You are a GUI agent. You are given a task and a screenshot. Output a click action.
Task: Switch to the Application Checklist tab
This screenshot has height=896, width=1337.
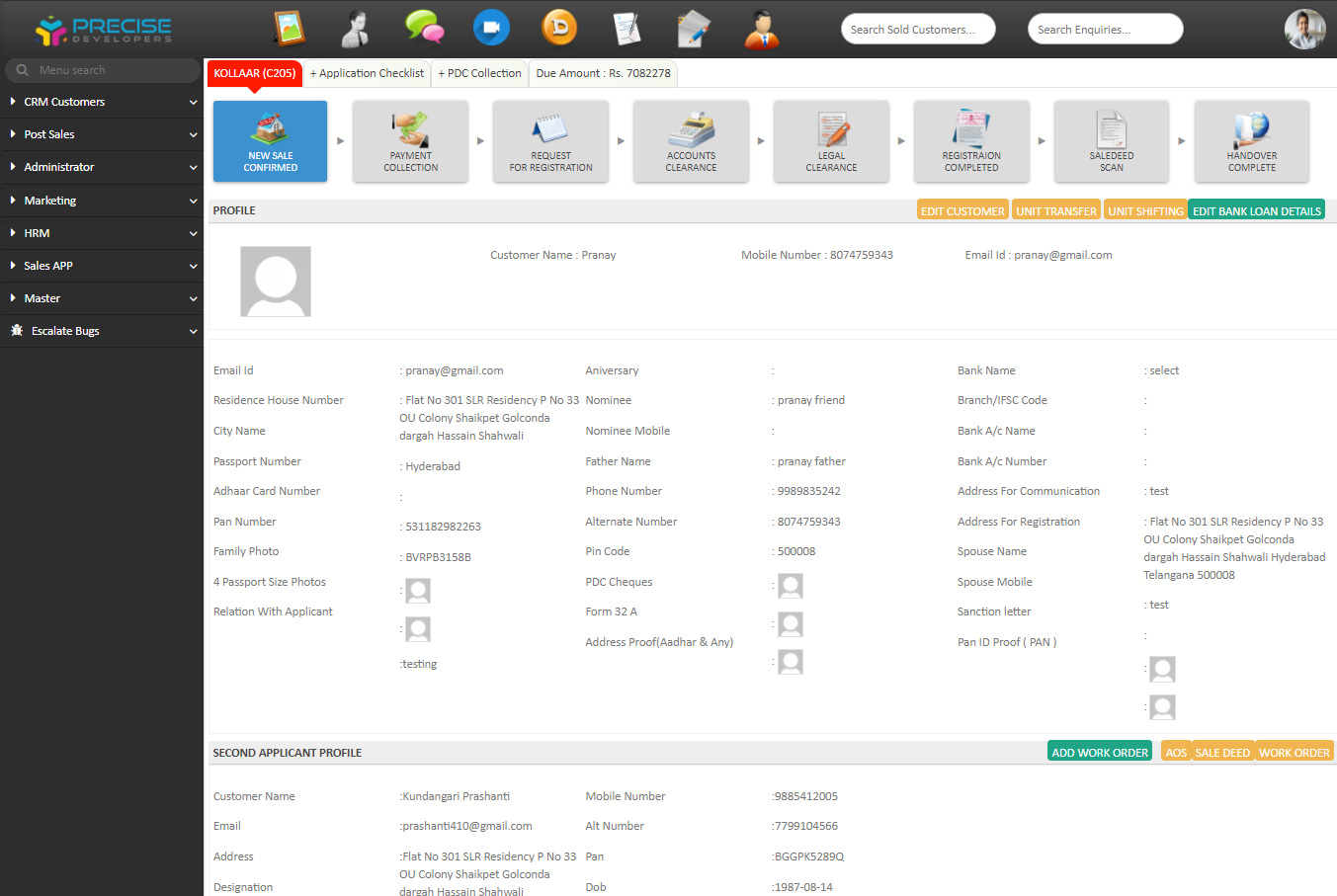[367, 72]
